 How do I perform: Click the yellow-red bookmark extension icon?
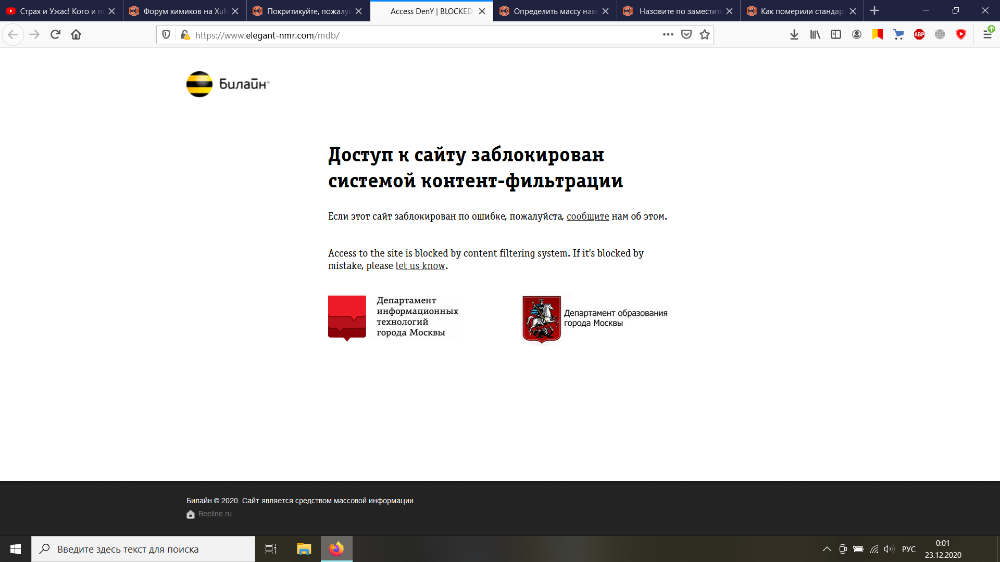(878, 34)
